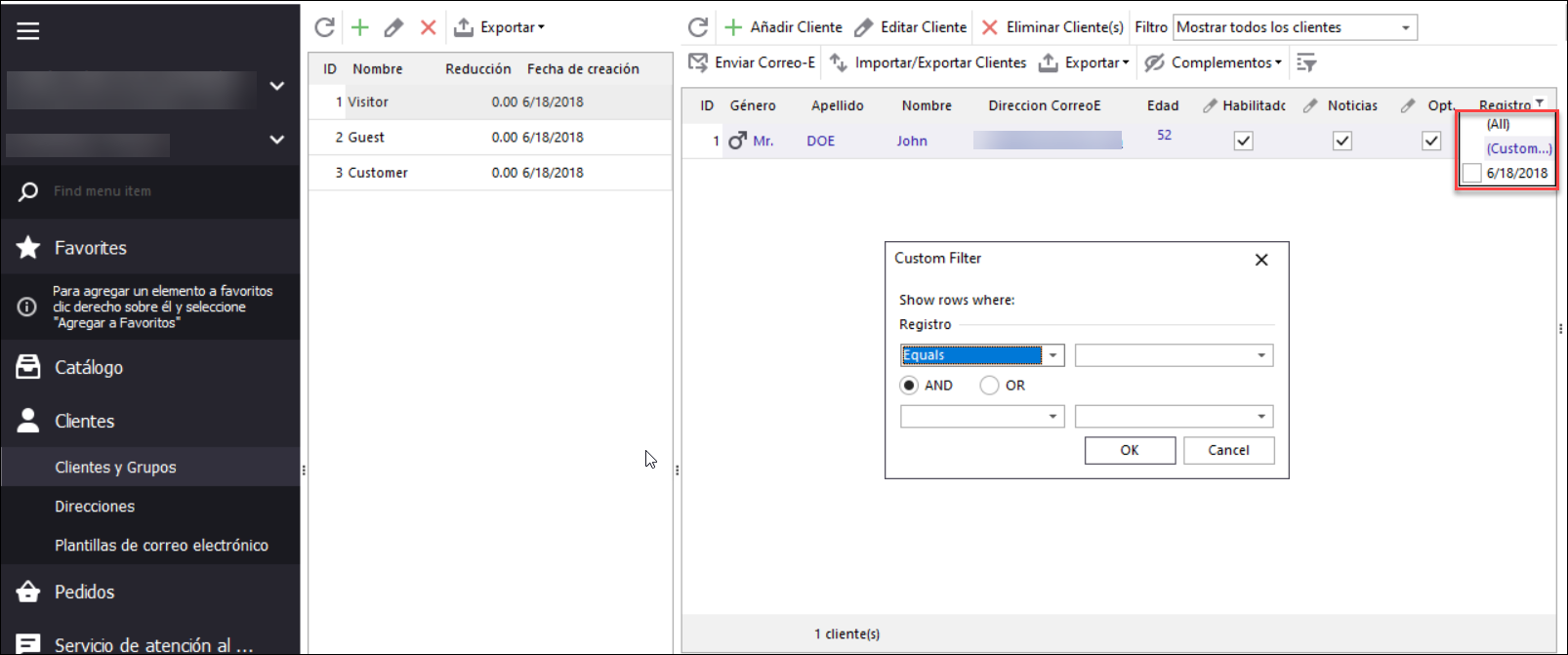Check the 6/18/2018 filter option
The width and height of the screenshot is (1568, 655).
tap(1472, 173)
